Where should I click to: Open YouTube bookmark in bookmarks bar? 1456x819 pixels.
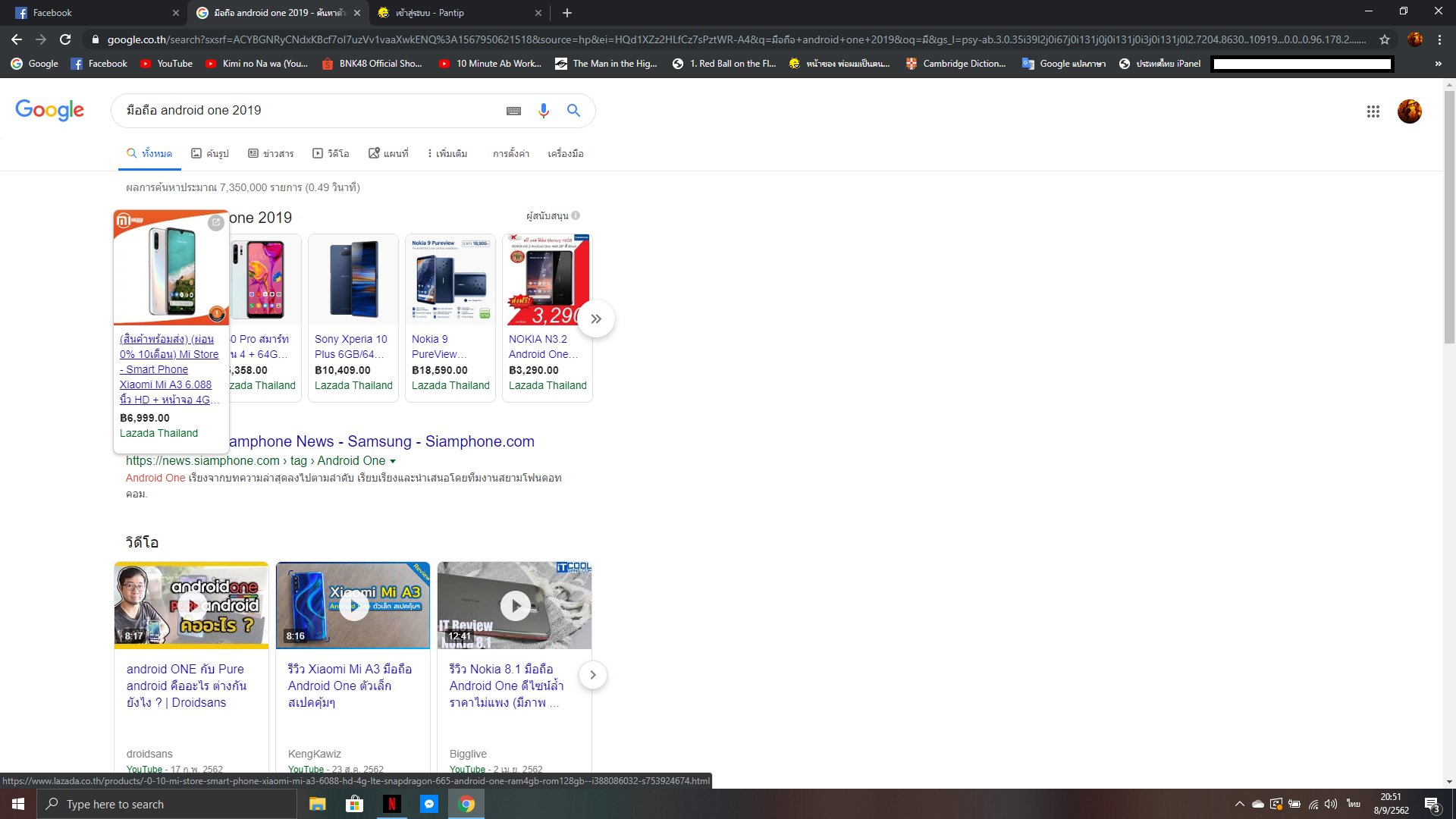point(166,64)
